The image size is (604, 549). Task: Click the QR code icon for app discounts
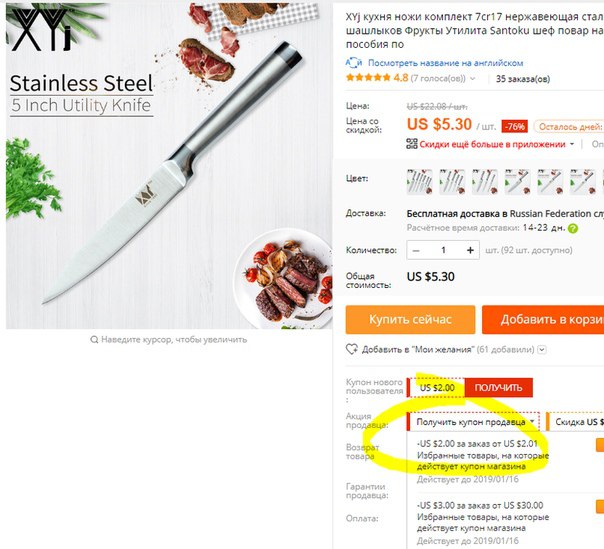pos(412,144)
